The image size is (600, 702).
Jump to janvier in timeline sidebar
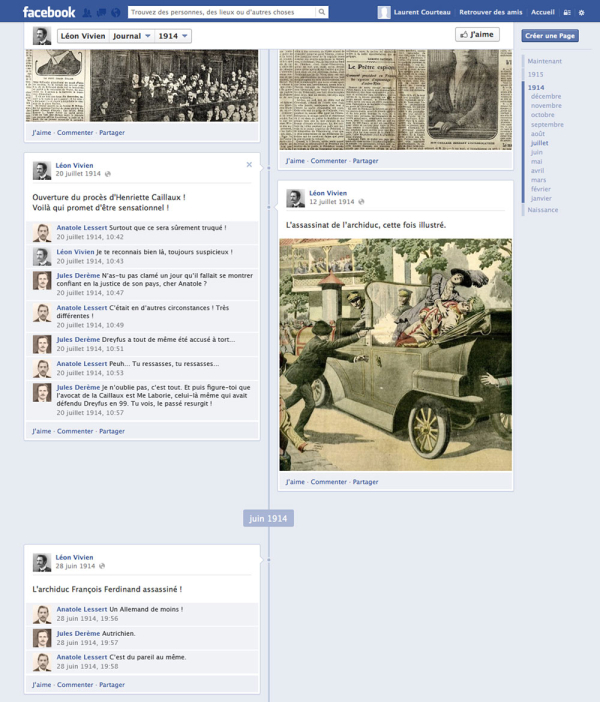[541, 198]
